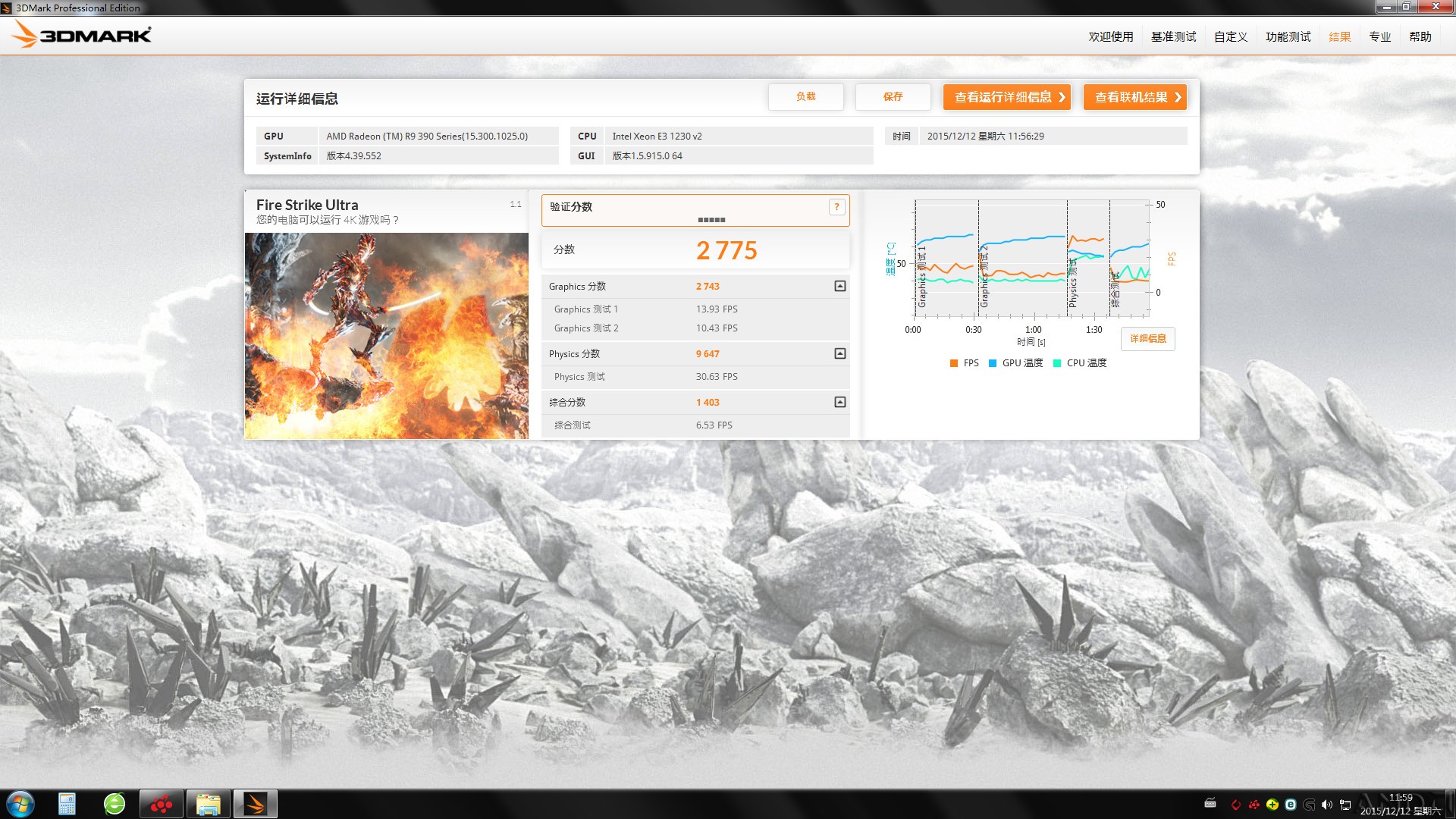Go to the 功能测试 feature tests tab
The height and width of the screenshot is (819, 1456).
click(1288, 36)
